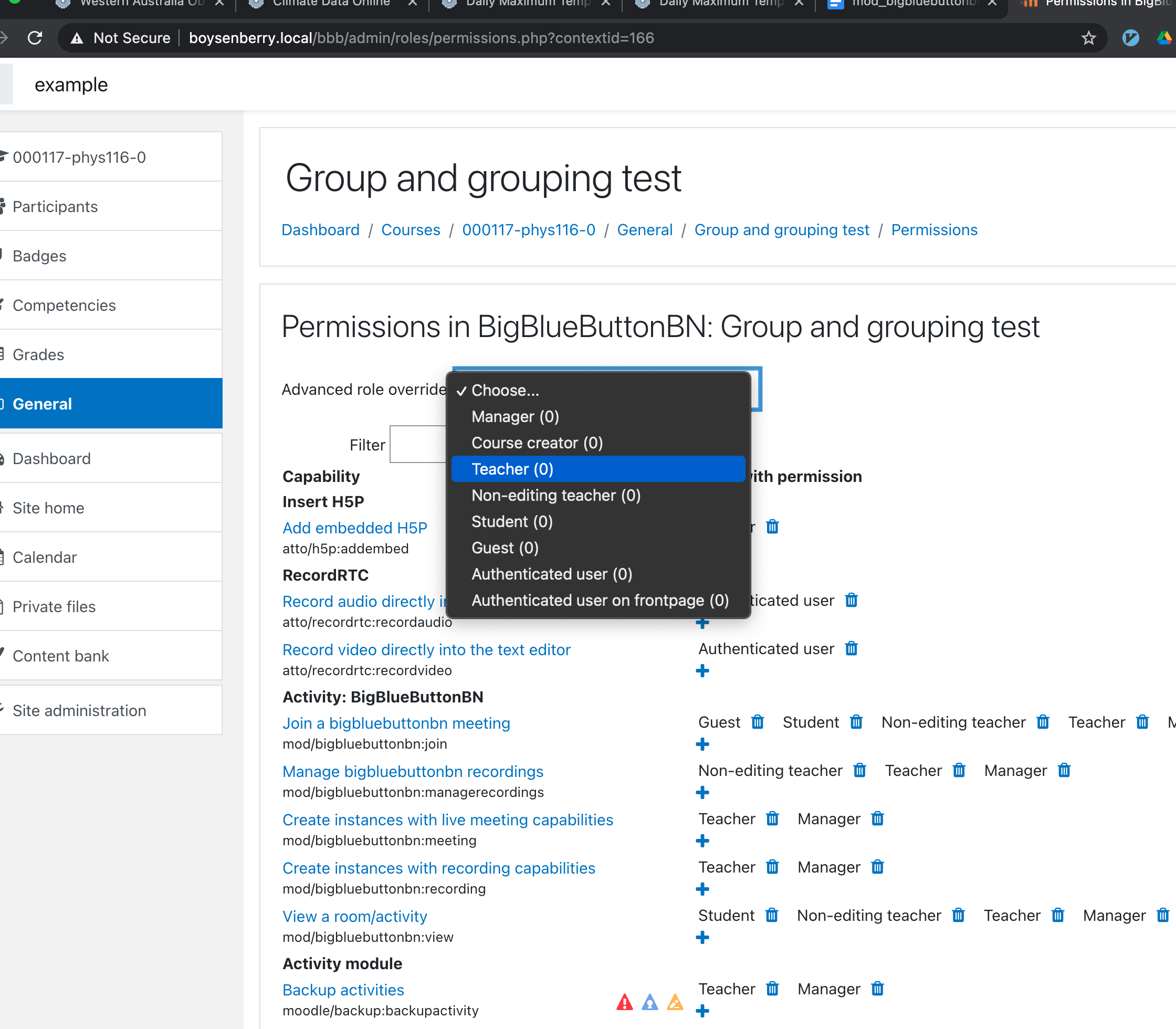Select Manager (0) role option

point(598,417)
